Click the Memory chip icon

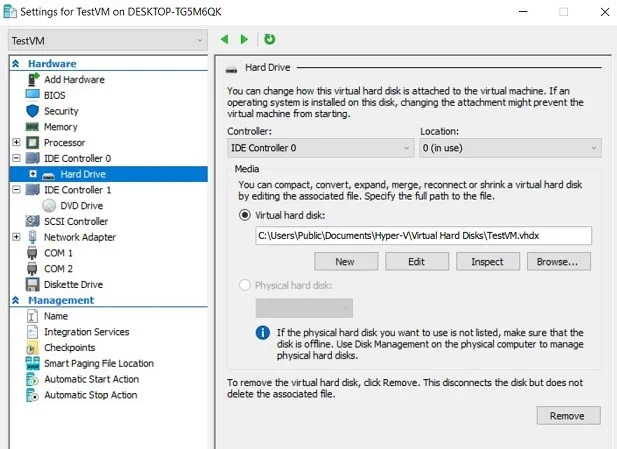32,127
